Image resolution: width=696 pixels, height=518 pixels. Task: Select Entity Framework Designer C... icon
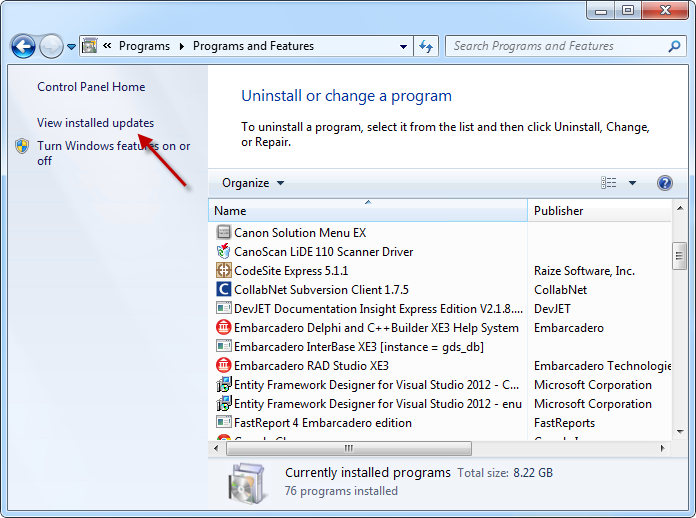[224, 384]
